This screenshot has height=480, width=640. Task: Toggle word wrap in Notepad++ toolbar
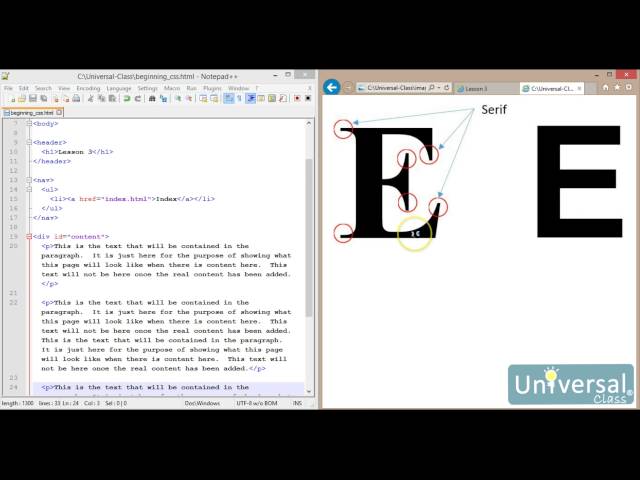229,98
